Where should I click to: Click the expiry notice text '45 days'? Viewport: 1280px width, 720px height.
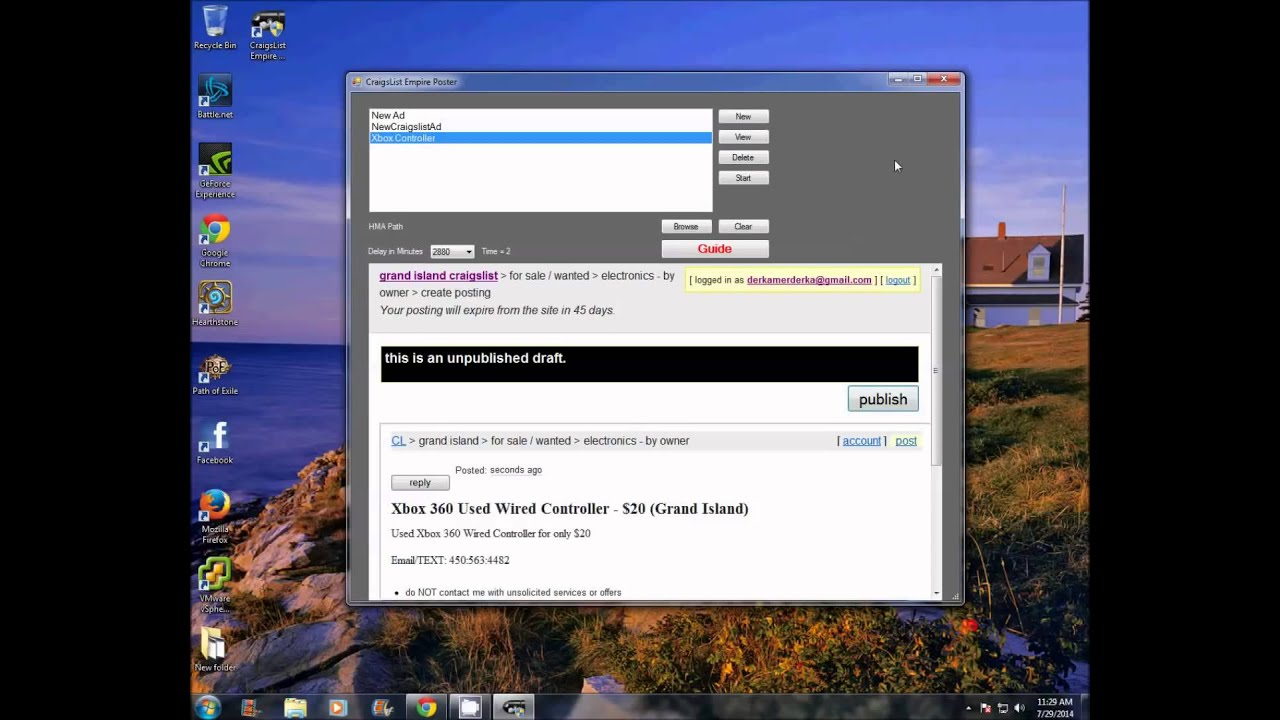[593, 311]
